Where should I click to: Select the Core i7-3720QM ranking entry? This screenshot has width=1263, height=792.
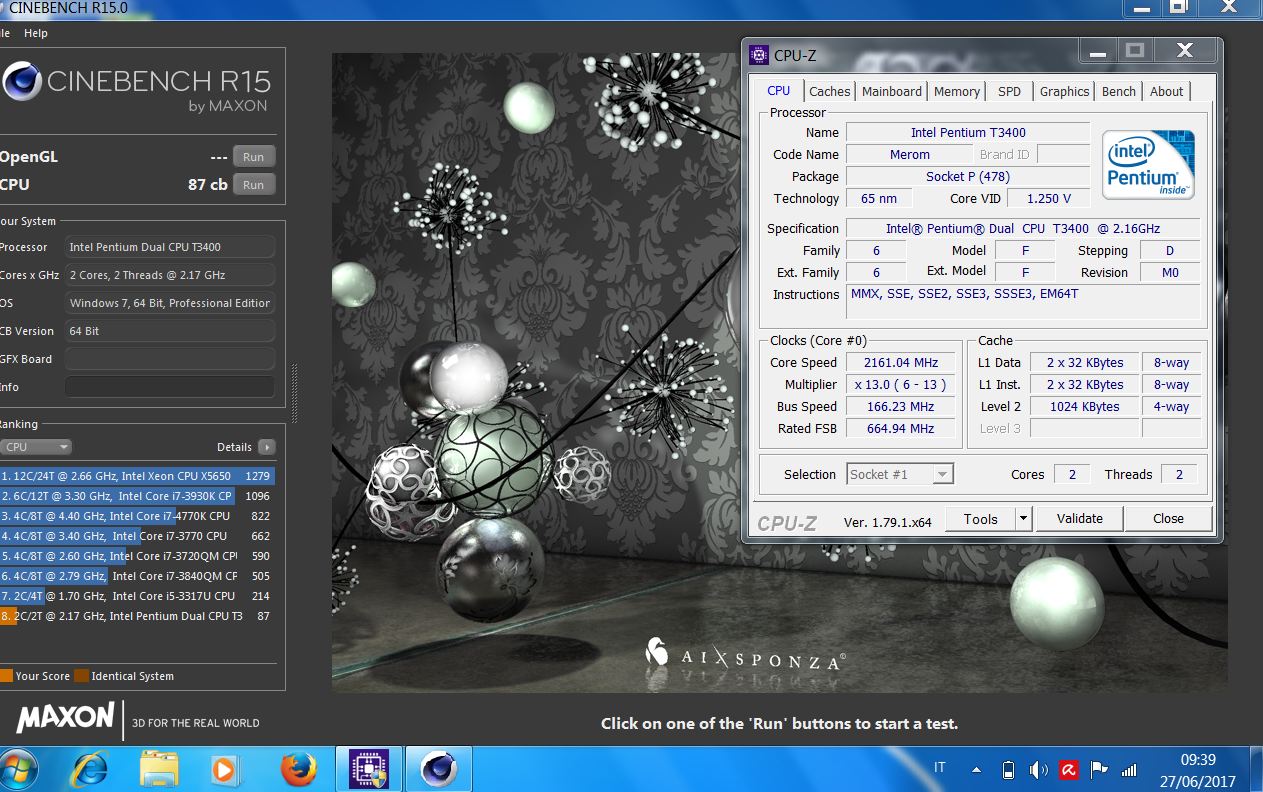(137, 556)
